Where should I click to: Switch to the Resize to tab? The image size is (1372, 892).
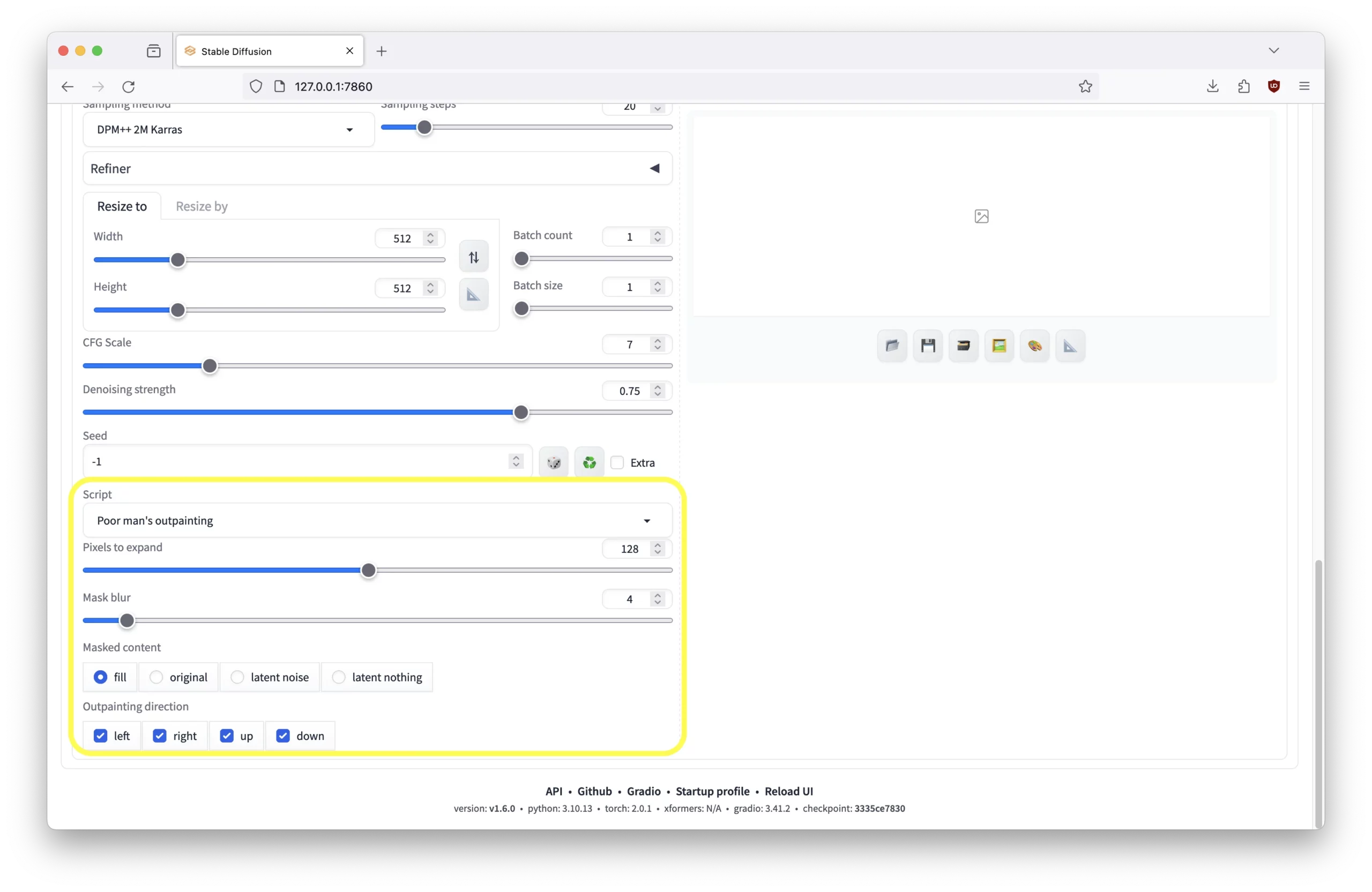click(122, 206)
